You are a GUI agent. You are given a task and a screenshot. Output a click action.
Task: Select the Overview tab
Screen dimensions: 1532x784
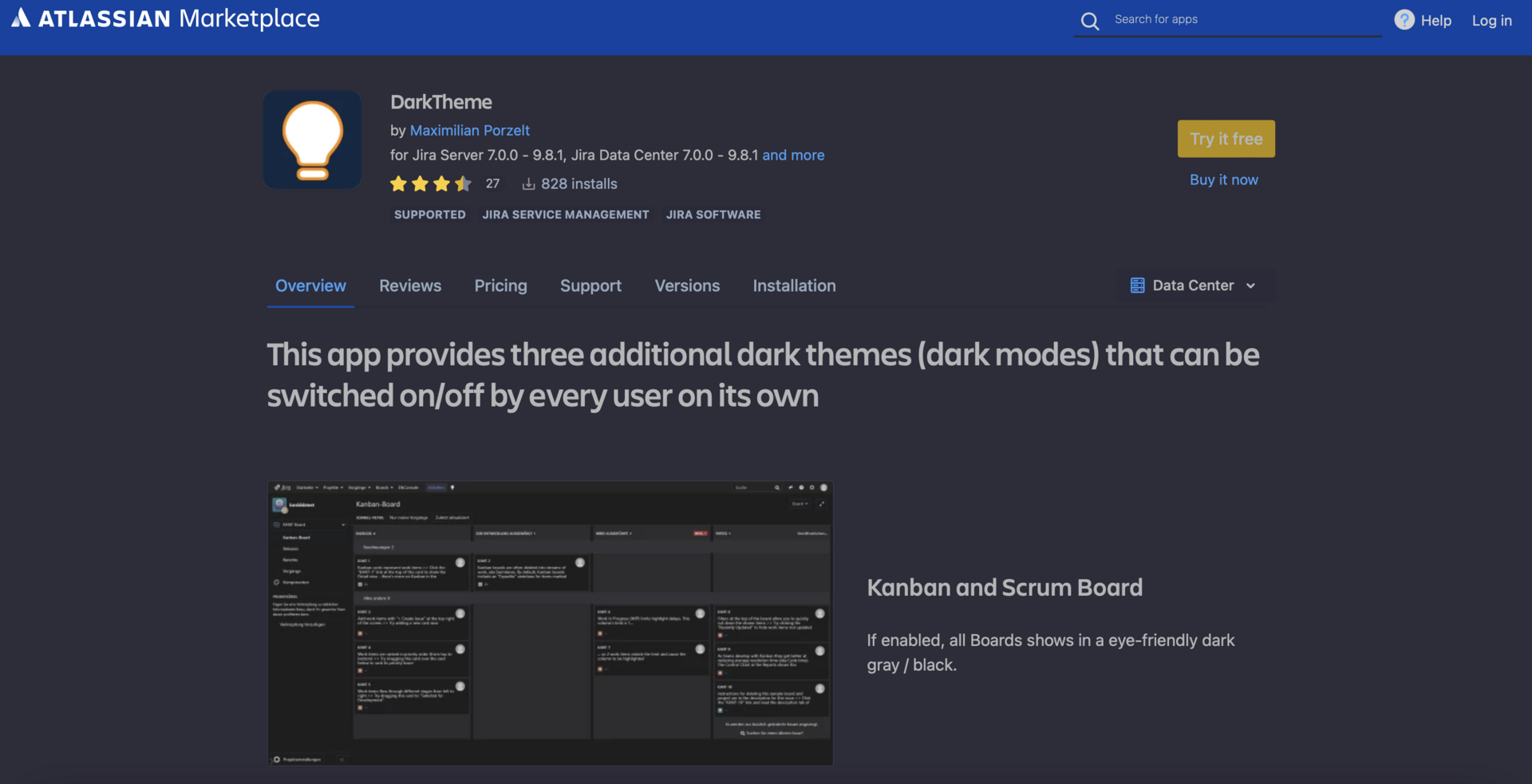click(x=310, y=286)
